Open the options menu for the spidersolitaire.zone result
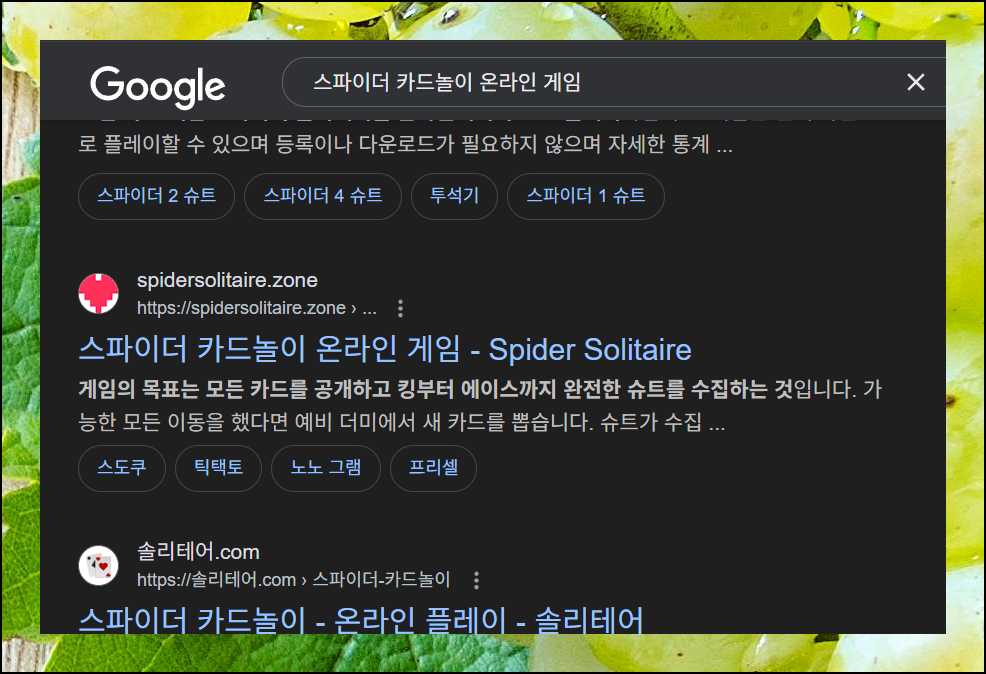The image size is (986, 674). [401, 308]
